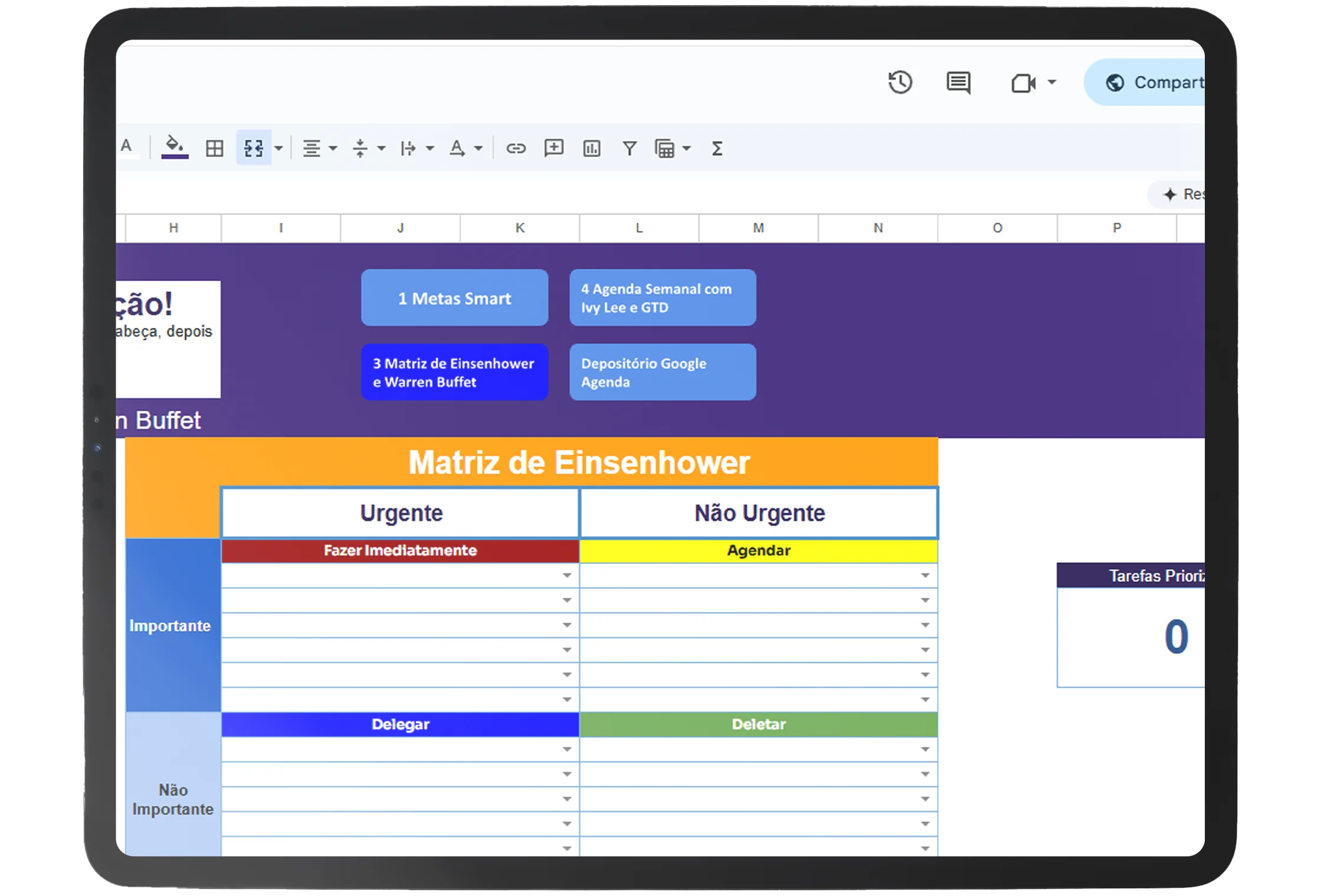Expand horizontal align dropdown

coord(333,148)
